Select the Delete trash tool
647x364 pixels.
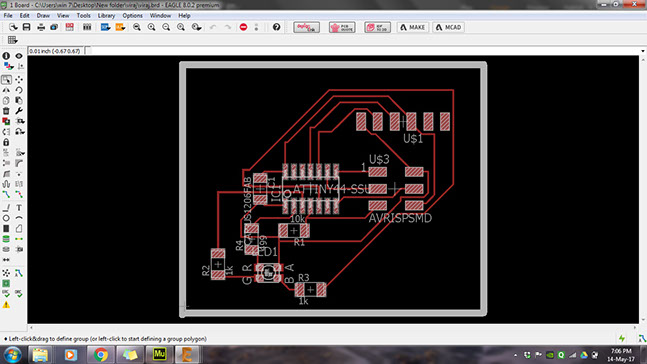pyautogui.click(x=6, y=111)
